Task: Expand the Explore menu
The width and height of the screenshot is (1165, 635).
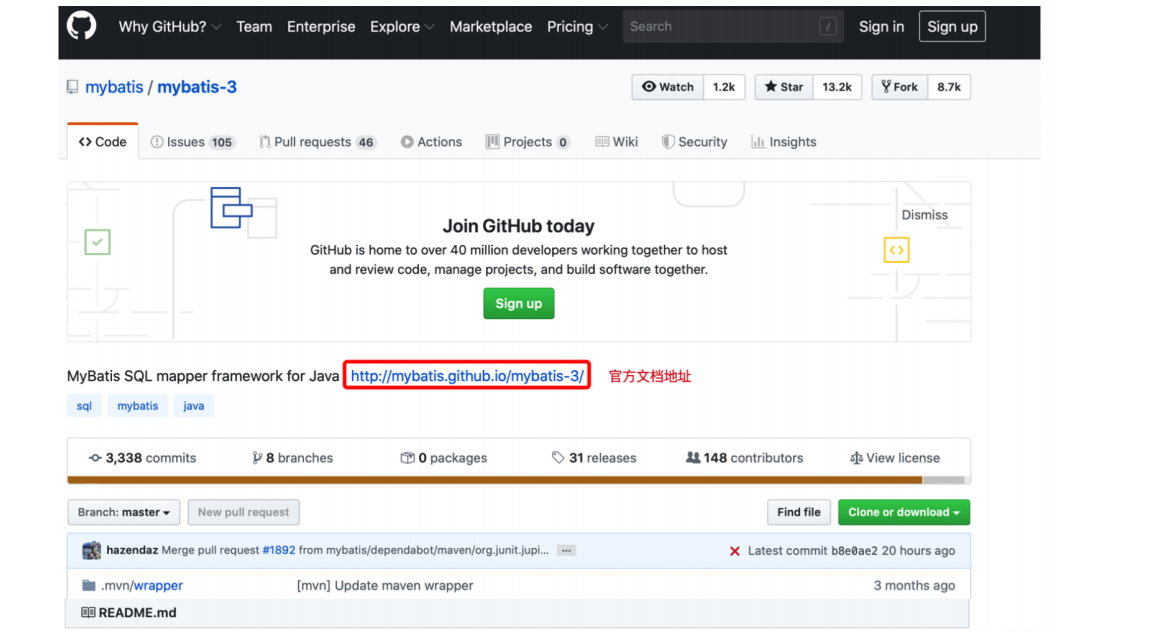Action: (402, 27)
